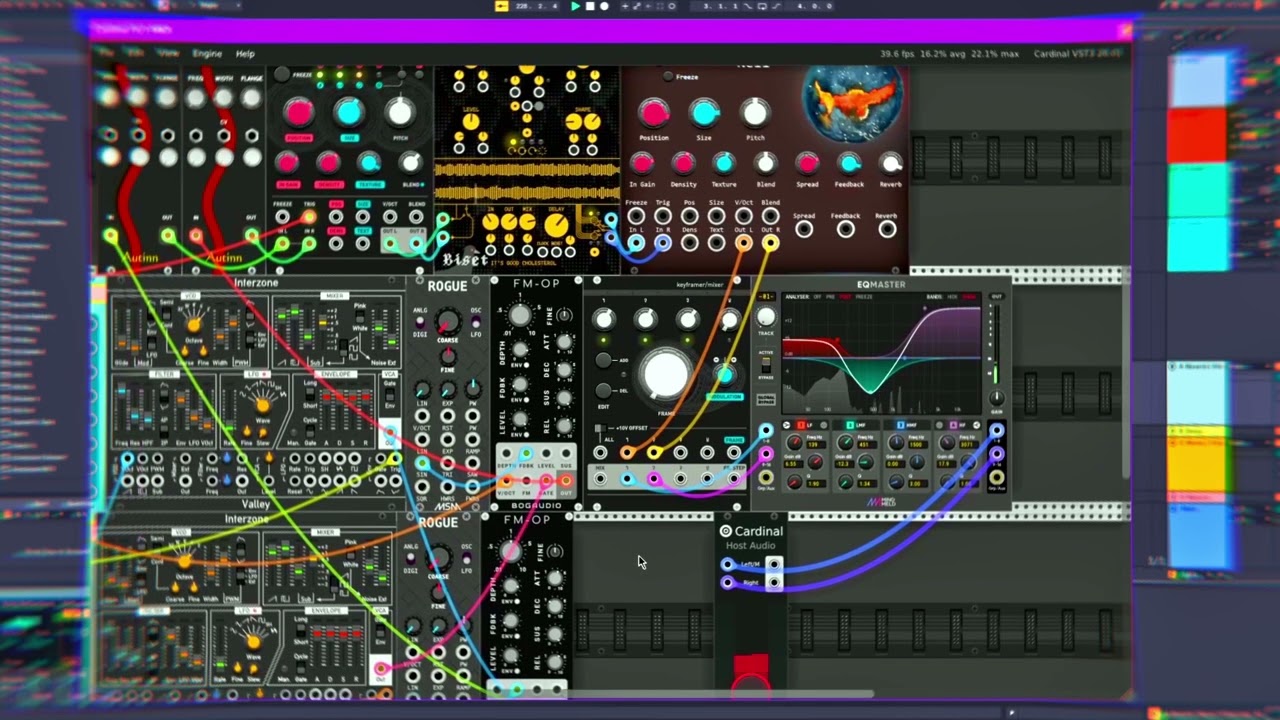
Task: Select Bands HIDE in EQMaster
Action: (952, 297)
